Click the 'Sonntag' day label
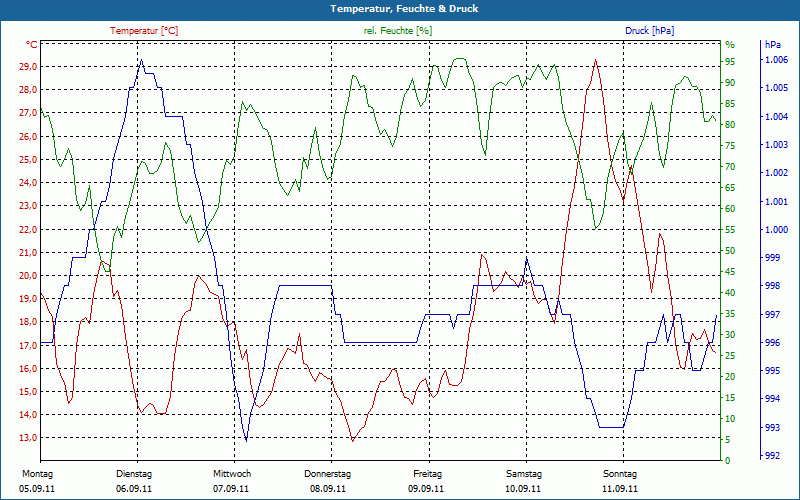The image size is (800, 500). (x=620, y=474)
